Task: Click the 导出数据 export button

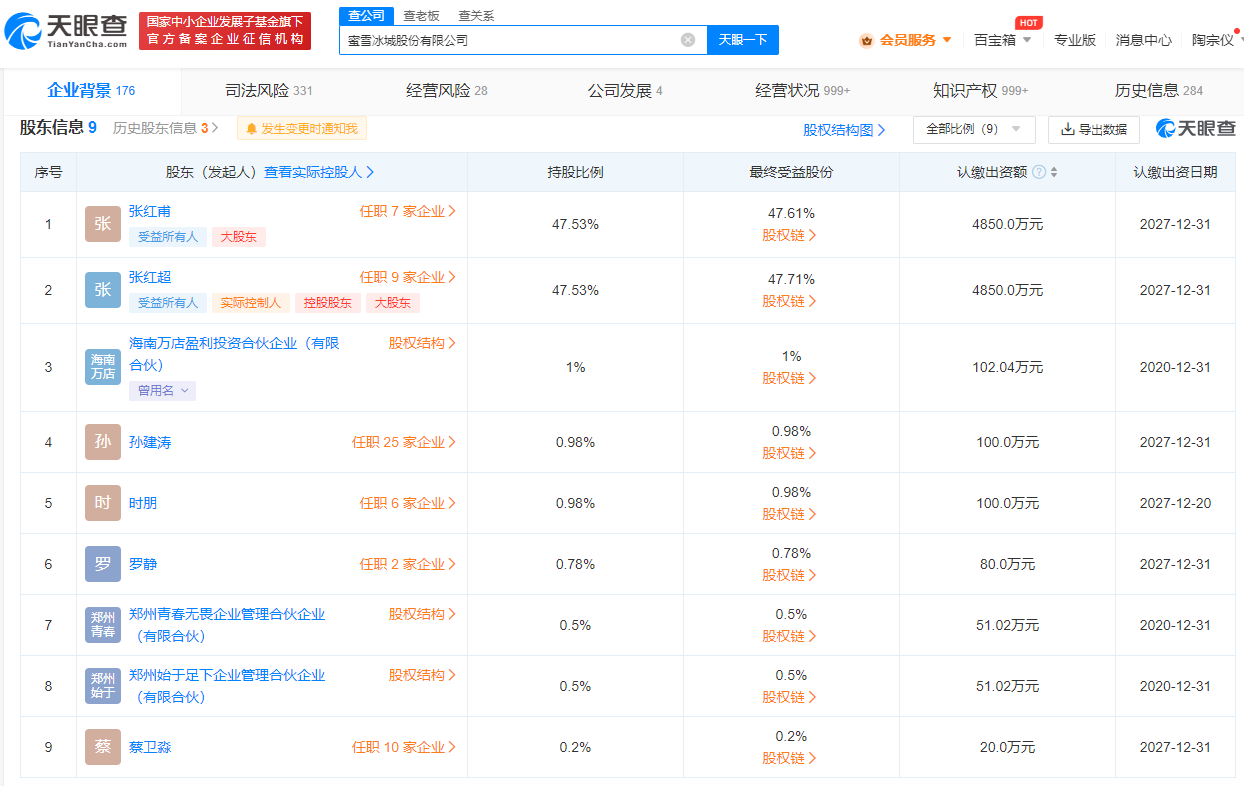Action: (1094, 129)
